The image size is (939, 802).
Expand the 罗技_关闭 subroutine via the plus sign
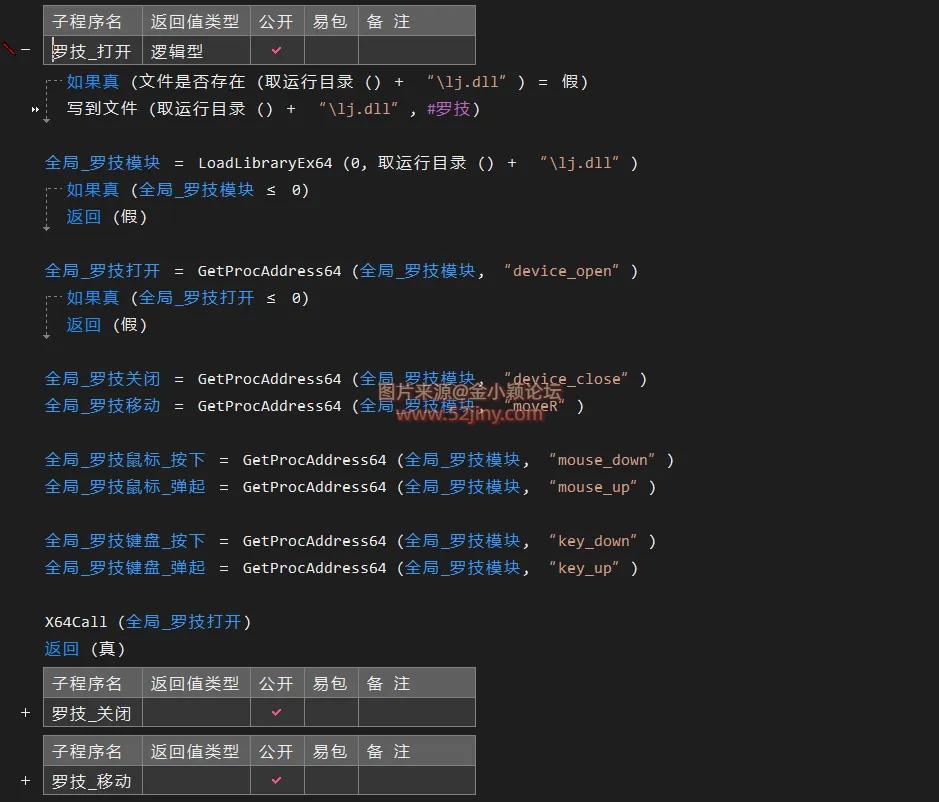click(x=25, y=713)
